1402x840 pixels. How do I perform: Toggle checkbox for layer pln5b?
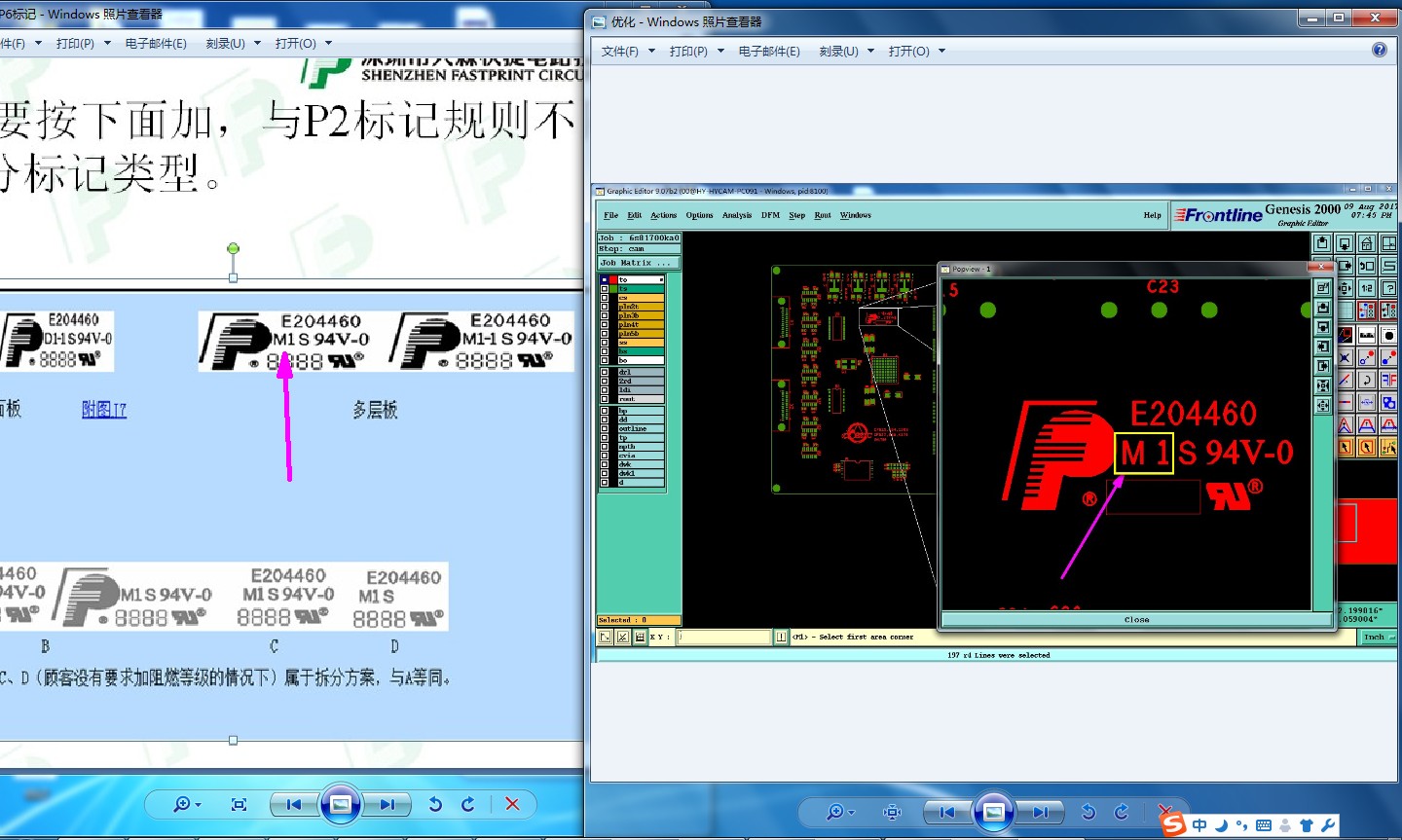tap(605, 334)
